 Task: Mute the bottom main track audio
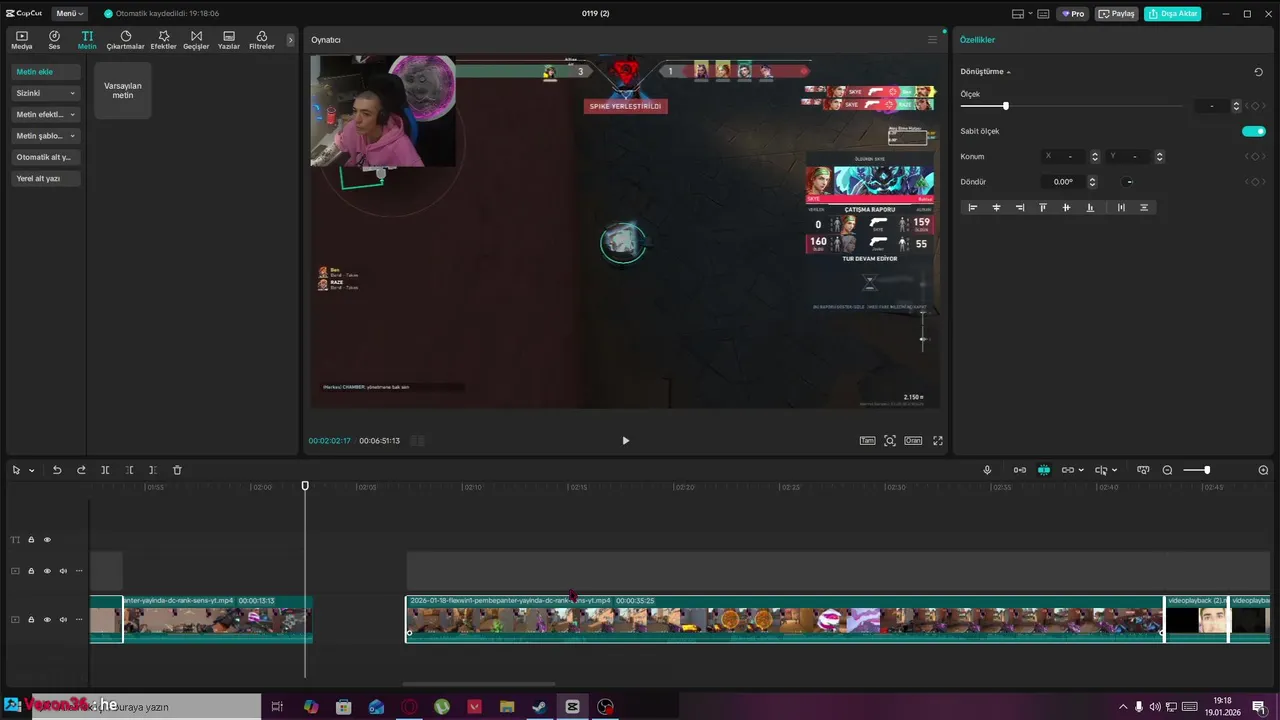tap(63, 620)
